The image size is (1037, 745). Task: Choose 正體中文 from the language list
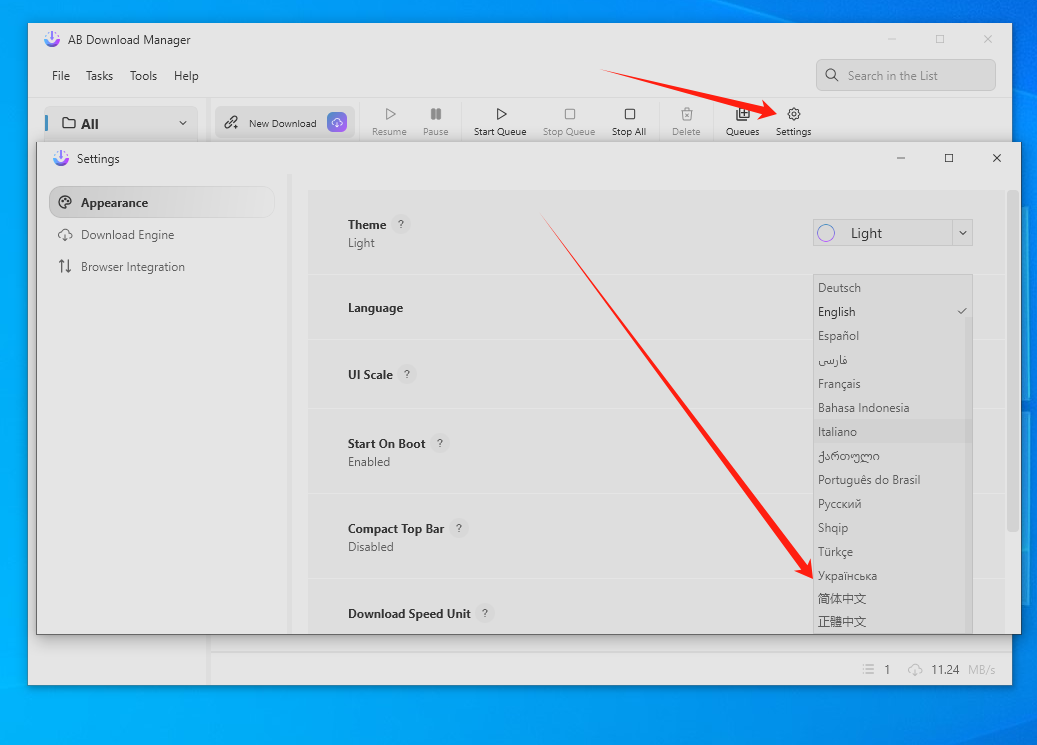pyautogui.click(x=889, y=622)
